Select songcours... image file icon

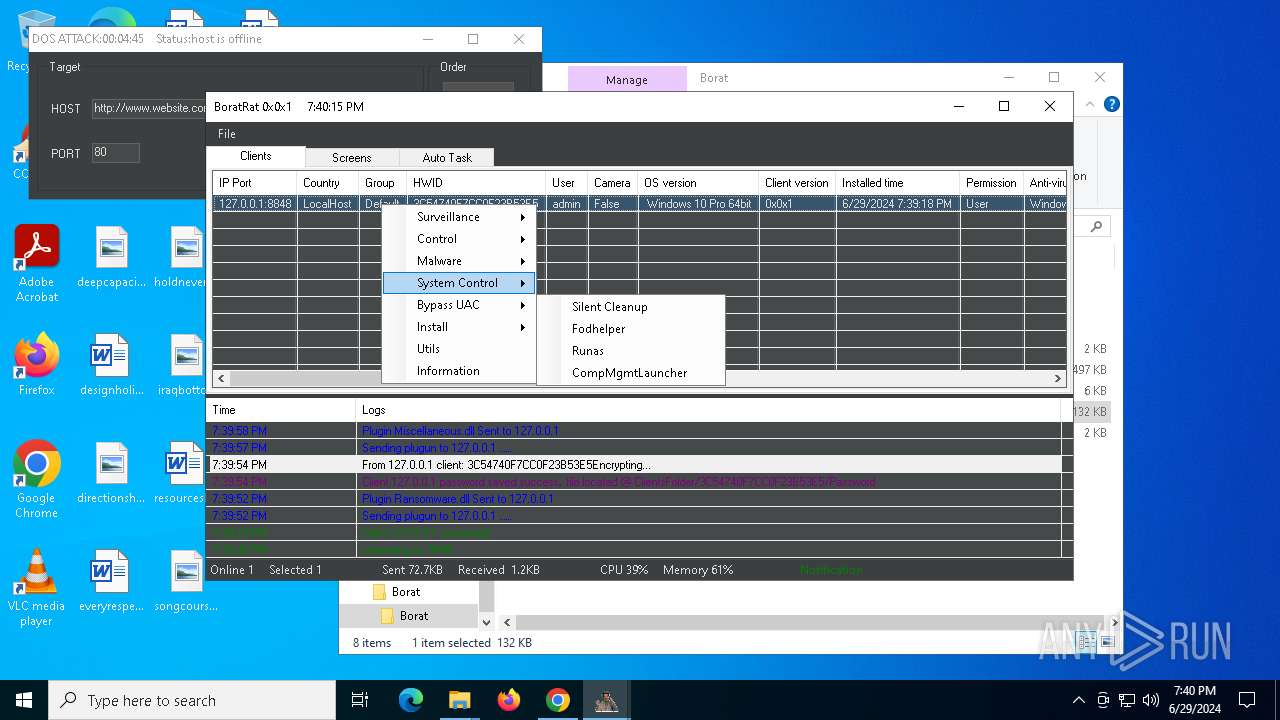[186, 581]
